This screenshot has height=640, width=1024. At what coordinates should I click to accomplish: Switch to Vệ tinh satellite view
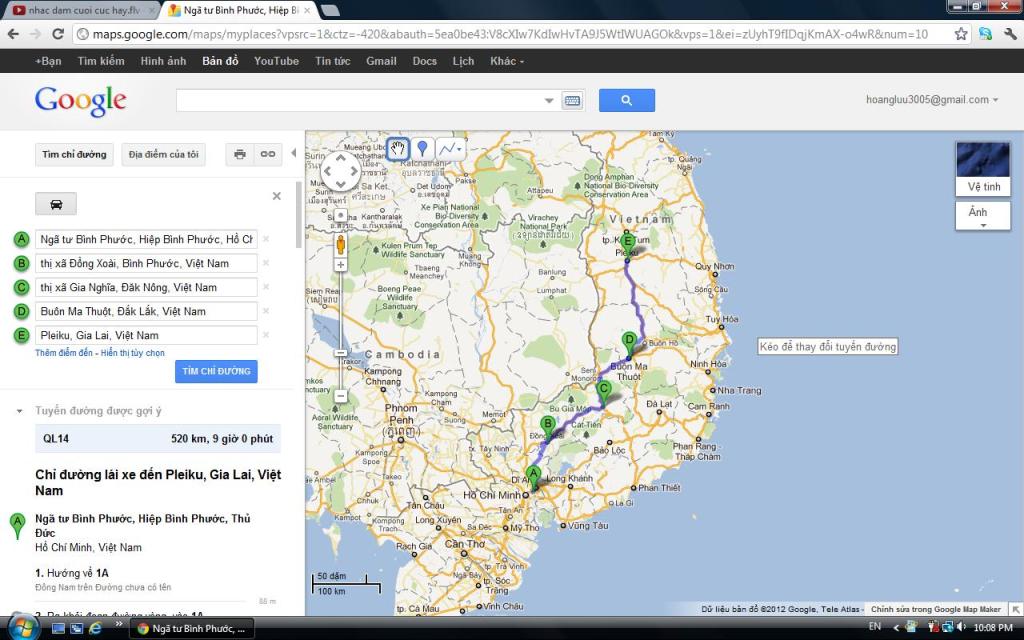pyautogui.click(x=982, y=168)
